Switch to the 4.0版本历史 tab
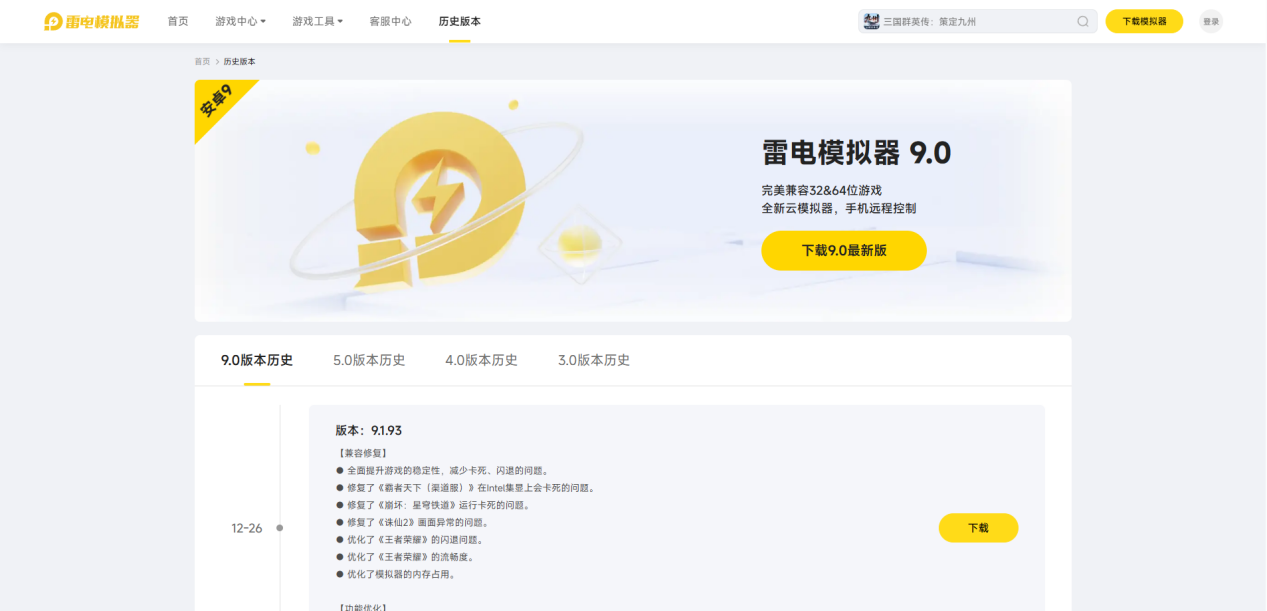Screen dimensions: 1267x611 (x=481, y=360)
